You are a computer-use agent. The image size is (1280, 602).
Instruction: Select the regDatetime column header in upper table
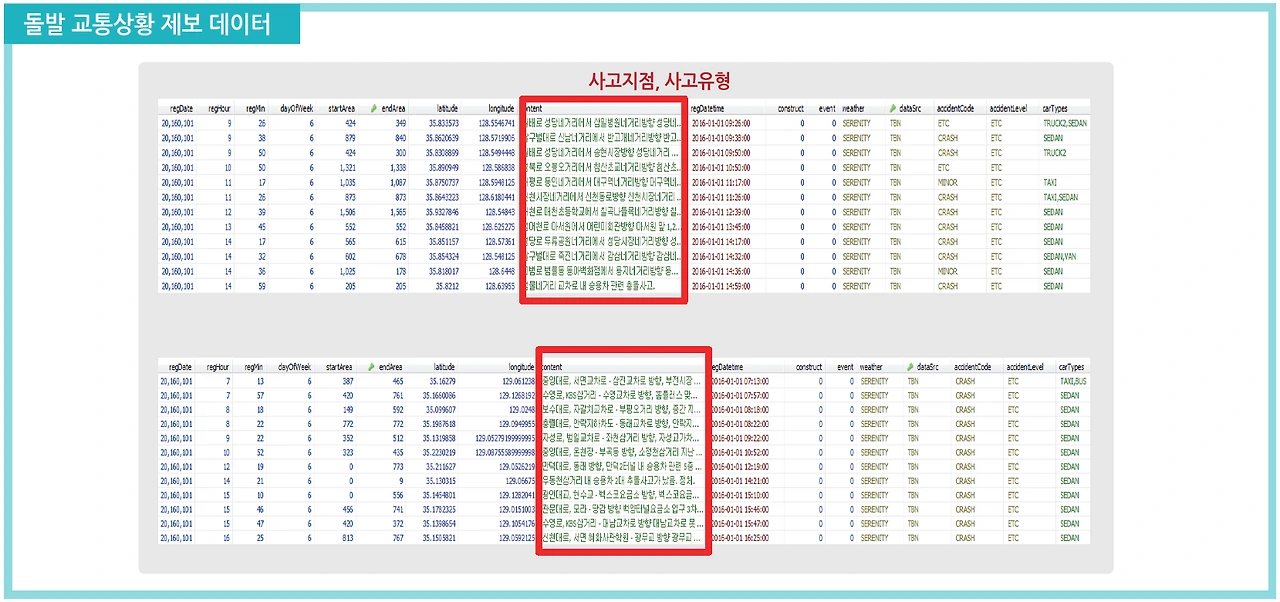(708, 108)
